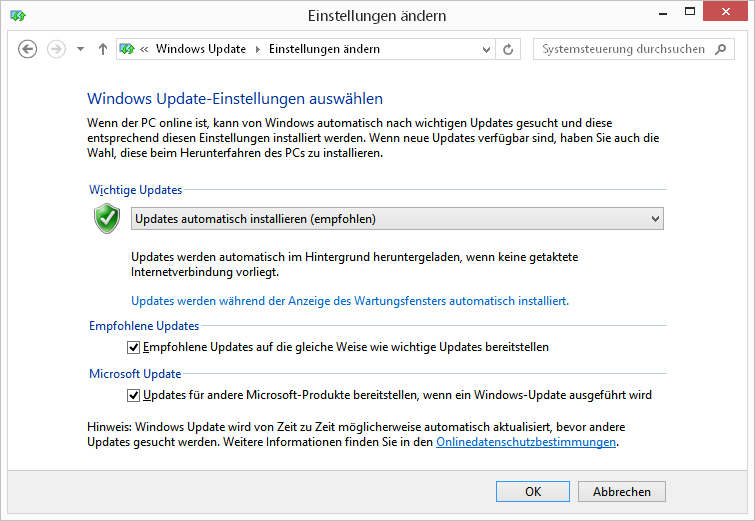The width and height of the screenshot is (755, 521).
Task: Select Einstellungen ändern breadcrumb item
Action: click(324, 49)
